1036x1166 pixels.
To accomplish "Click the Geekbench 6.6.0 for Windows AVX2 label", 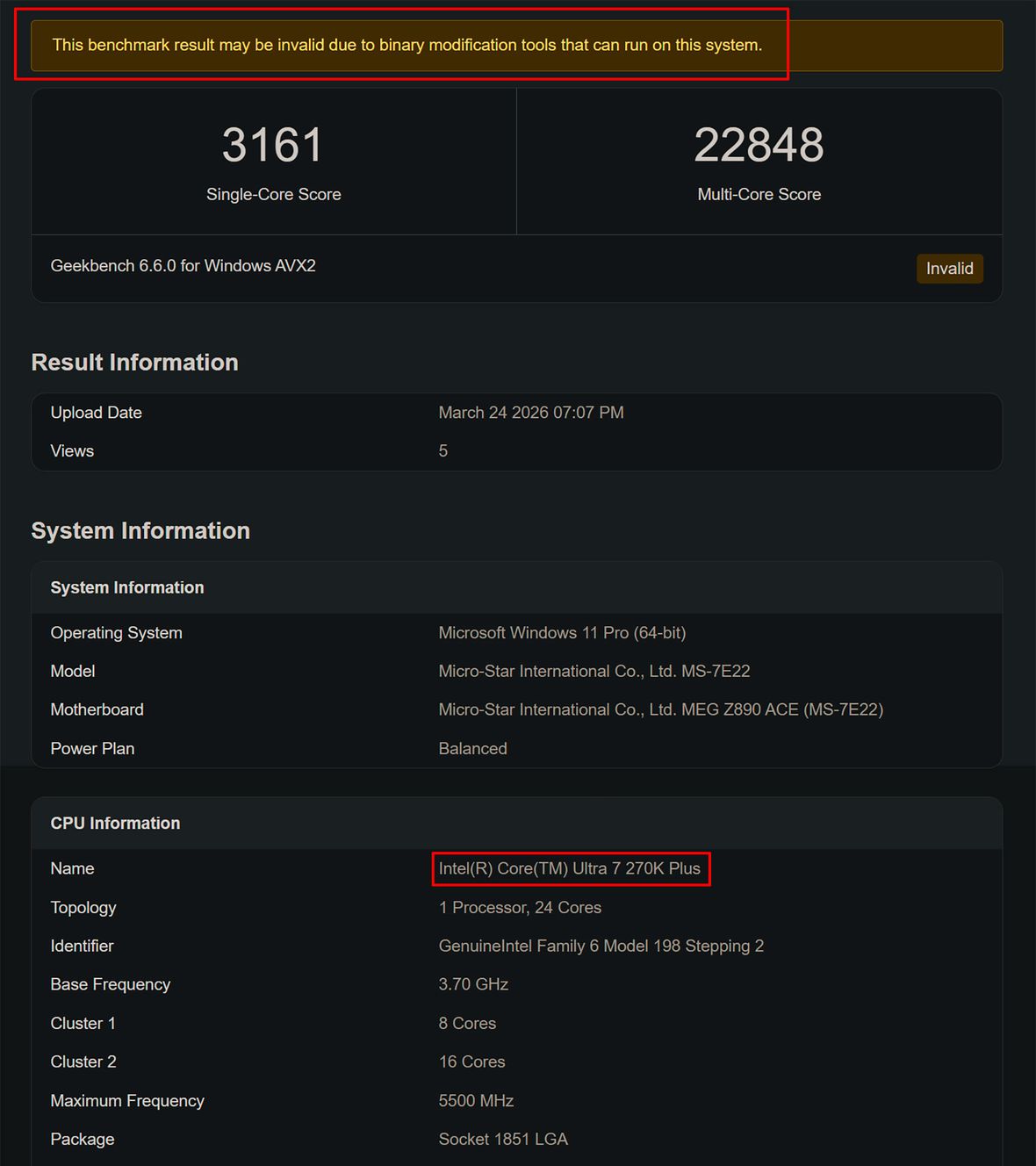I will (x=183, y=265).
